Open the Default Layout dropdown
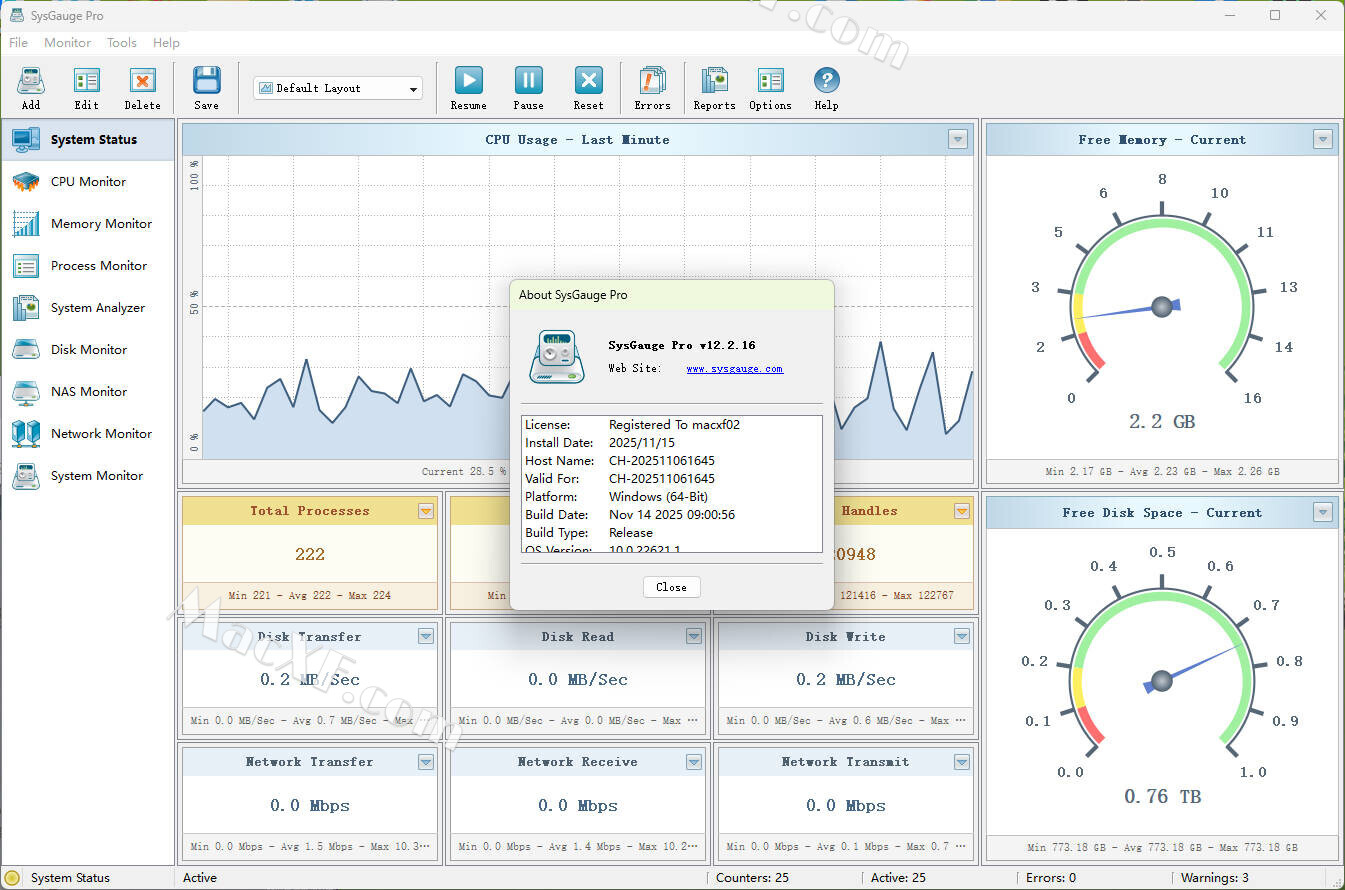 click(x=338, y=88)
